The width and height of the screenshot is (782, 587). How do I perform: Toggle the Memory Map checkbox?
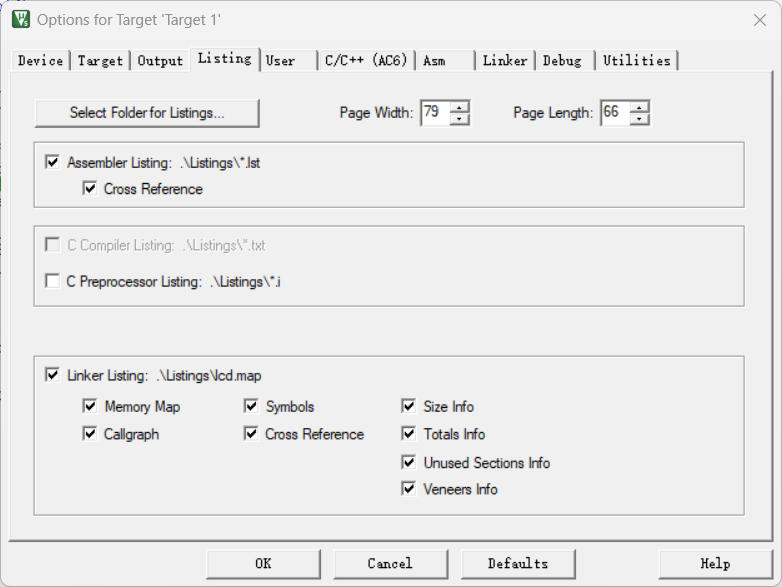click(x=90, y=407)
